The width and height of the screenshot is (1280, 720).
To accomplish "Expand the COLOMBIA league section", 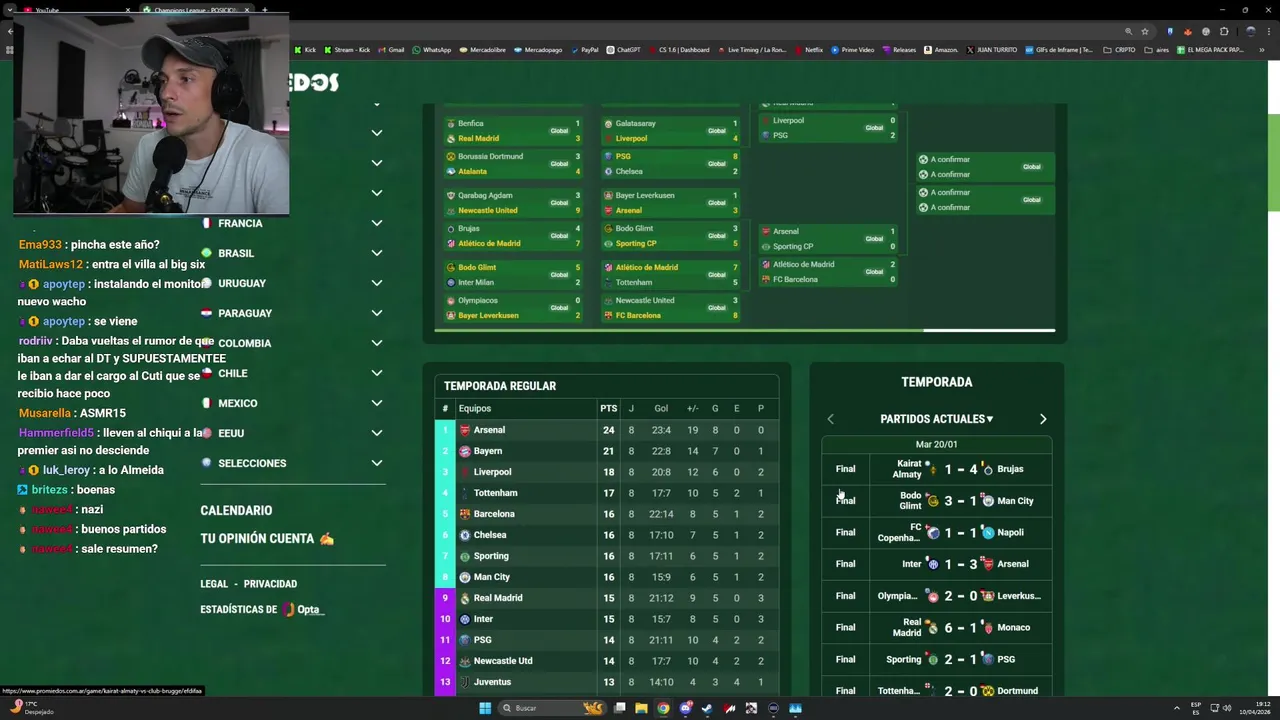I will click(x=377, y=343).
